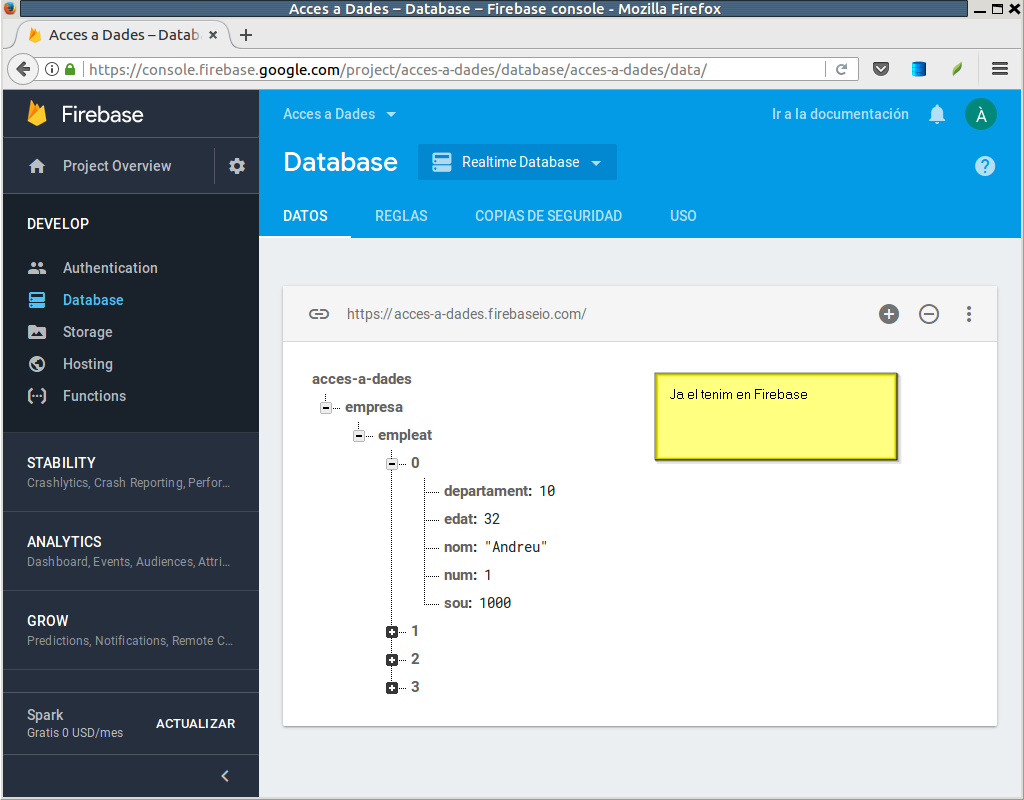Click the green padlock security icon
Screen dimensions: 1024x800
click(x=70, y=69)
